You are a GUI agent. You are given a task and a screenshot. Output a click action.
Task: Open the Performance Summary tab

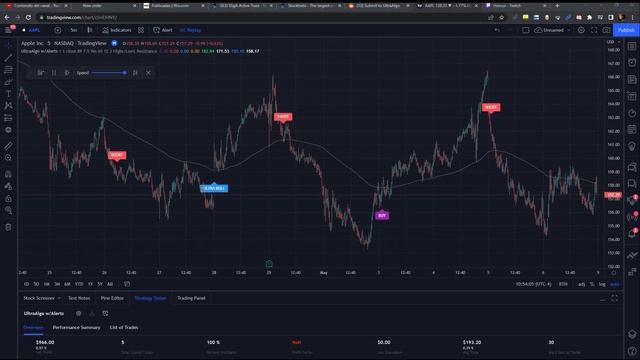pos(76,327)
